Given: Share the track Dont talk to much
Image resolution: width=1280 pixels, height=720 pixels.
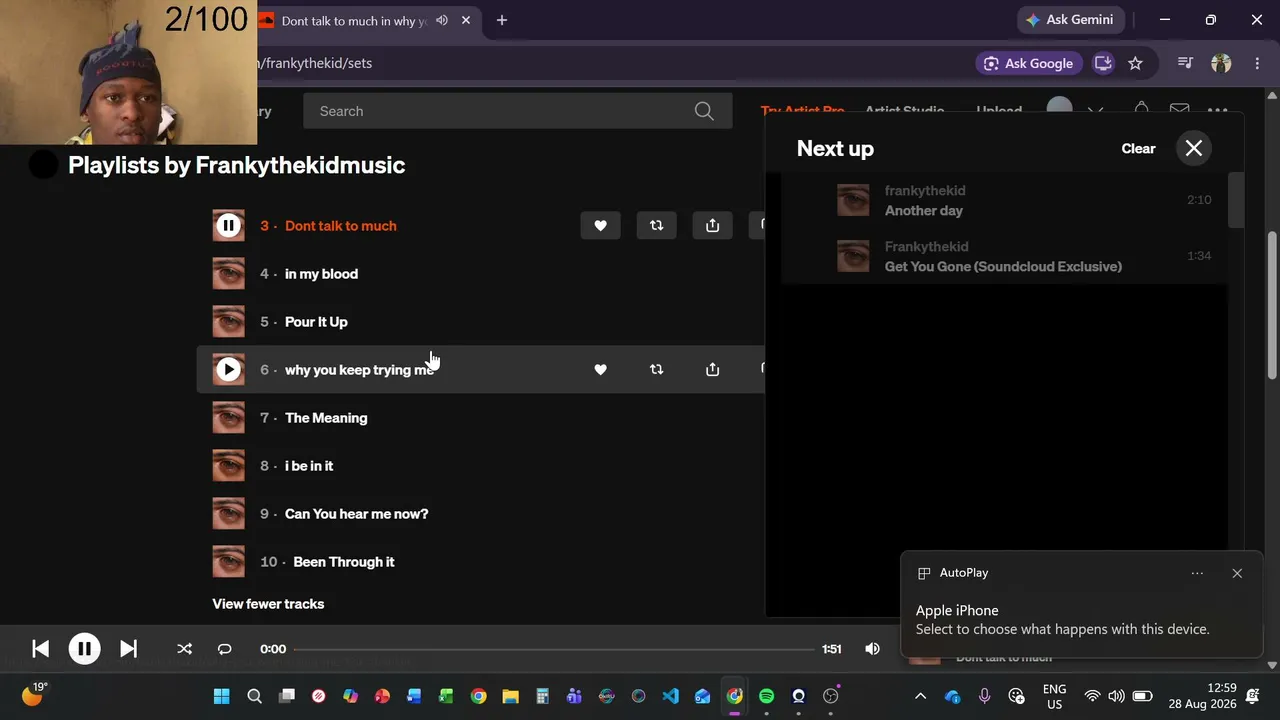Looking at the screenshot, I should (712, 226).
